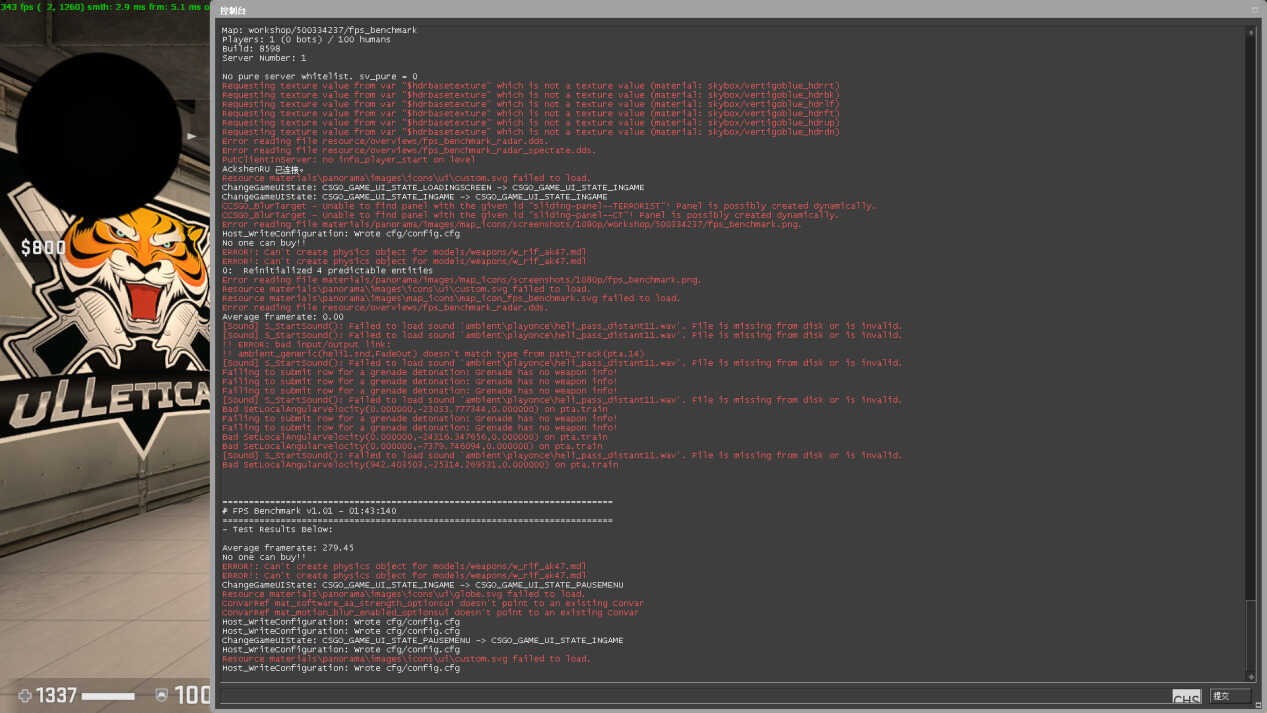Screen dimensions: 1267x713
Task: Click '0: Reinitialized 4 predictable entities'
Action: pos(327,270)
